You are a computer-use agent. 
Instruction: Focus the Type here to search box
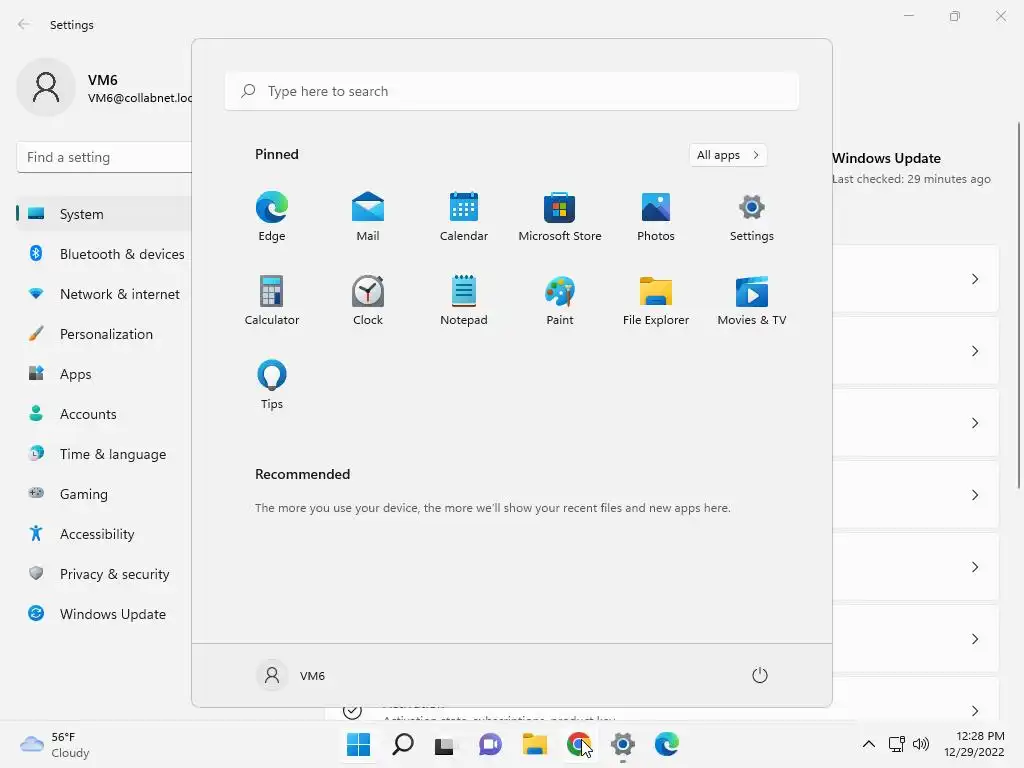(512, 91)
